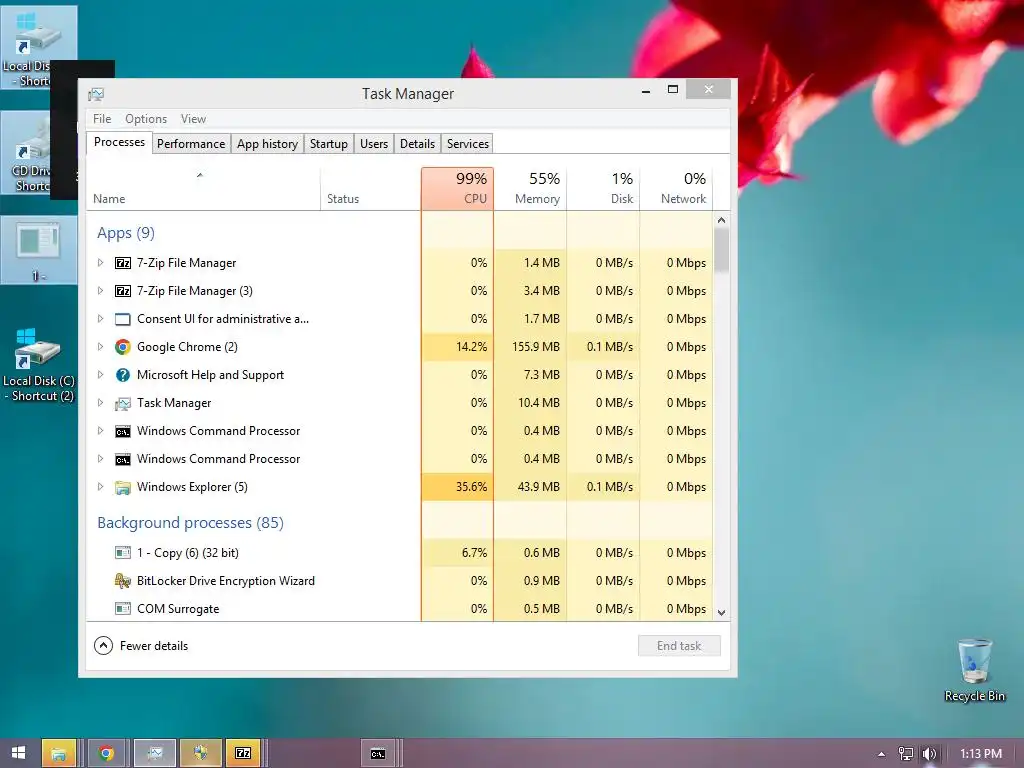The width and height of the screenshot is (1024, 768).
Task: Select Local Disk (C) - Shortcut (2) icon
Action: point(39,364)
